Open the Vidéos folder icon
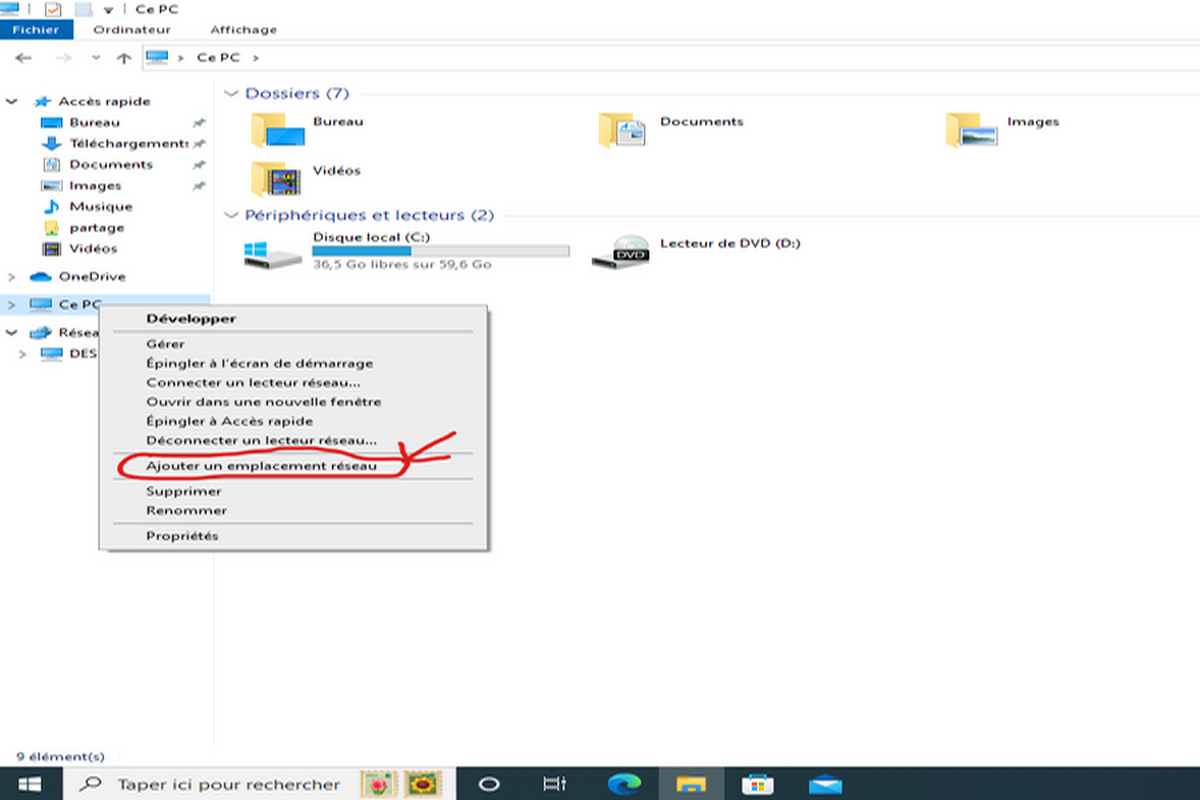The width and height of the screenshot is (1200, 800). [x=276, y=179]
